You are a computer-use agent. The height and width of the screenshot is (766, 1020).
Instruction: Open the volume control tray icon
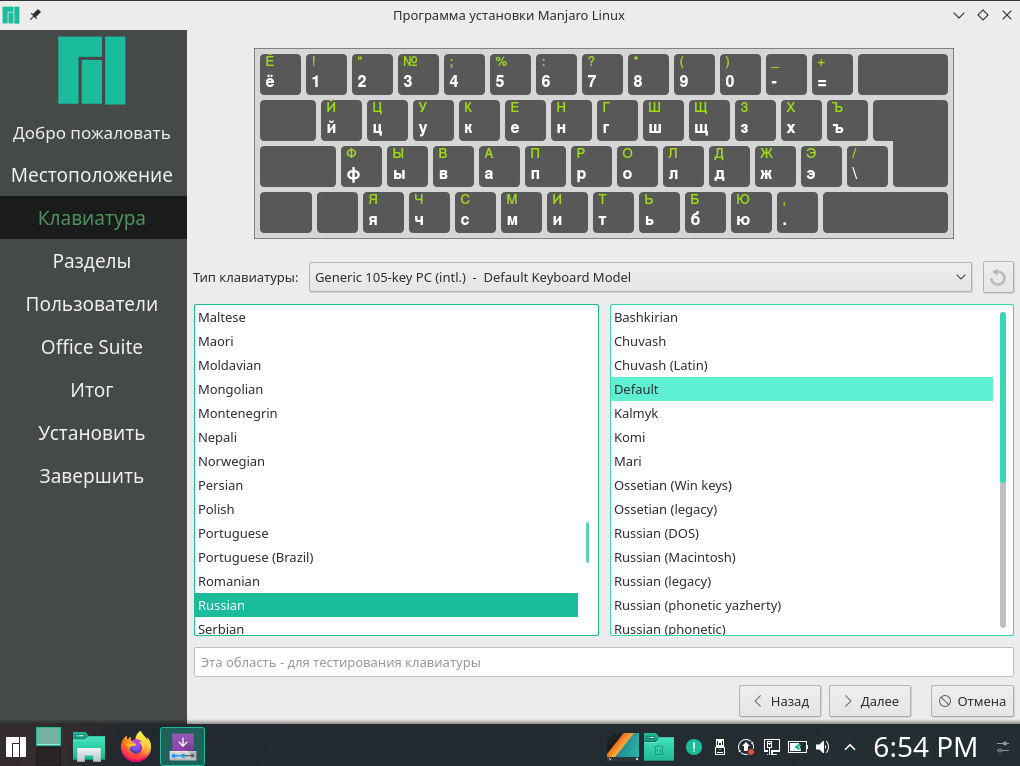[823, 747]
